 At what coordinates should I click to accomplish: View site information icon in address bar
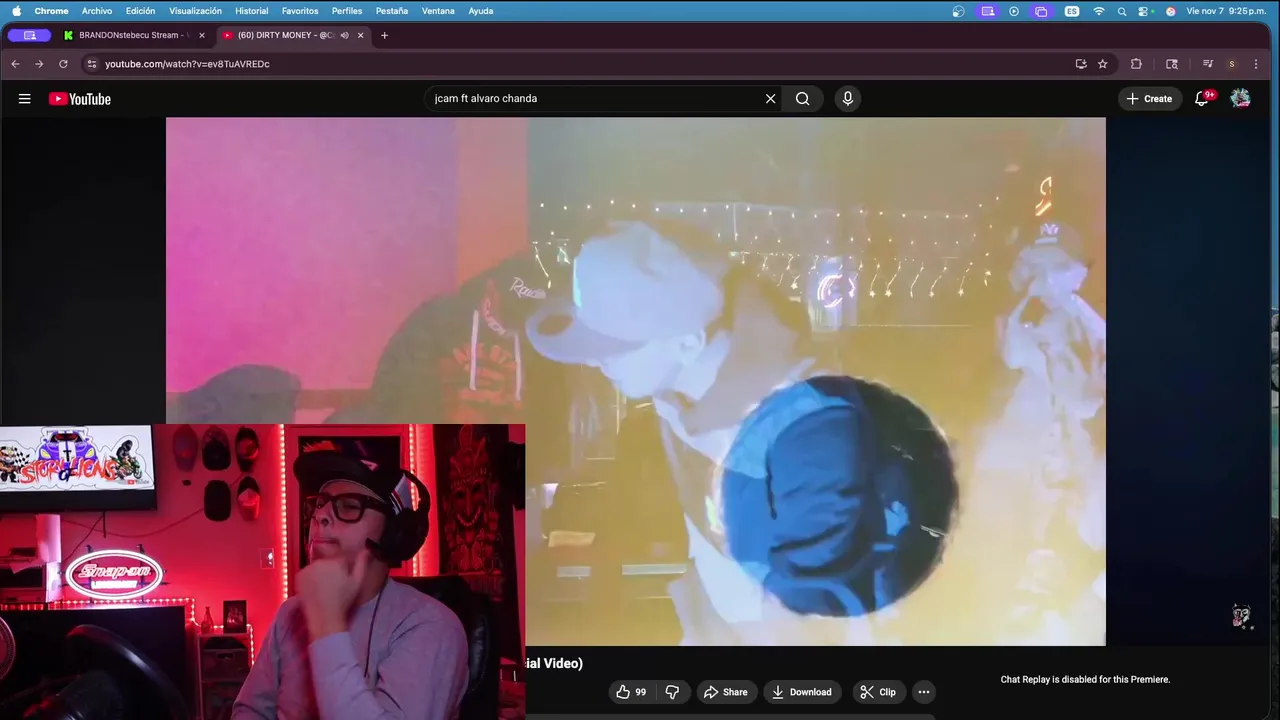coord(91,64)
